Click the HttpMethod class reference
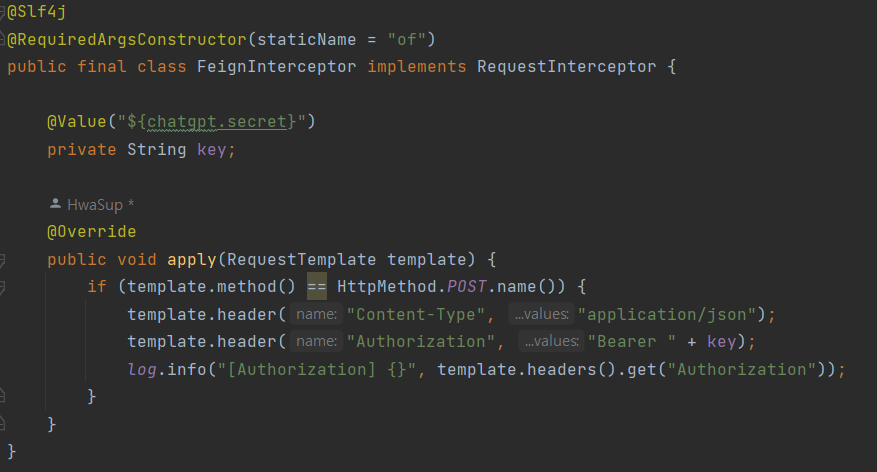Image resolution: width=877 pixels, height=472 pixels. point(387,286)
